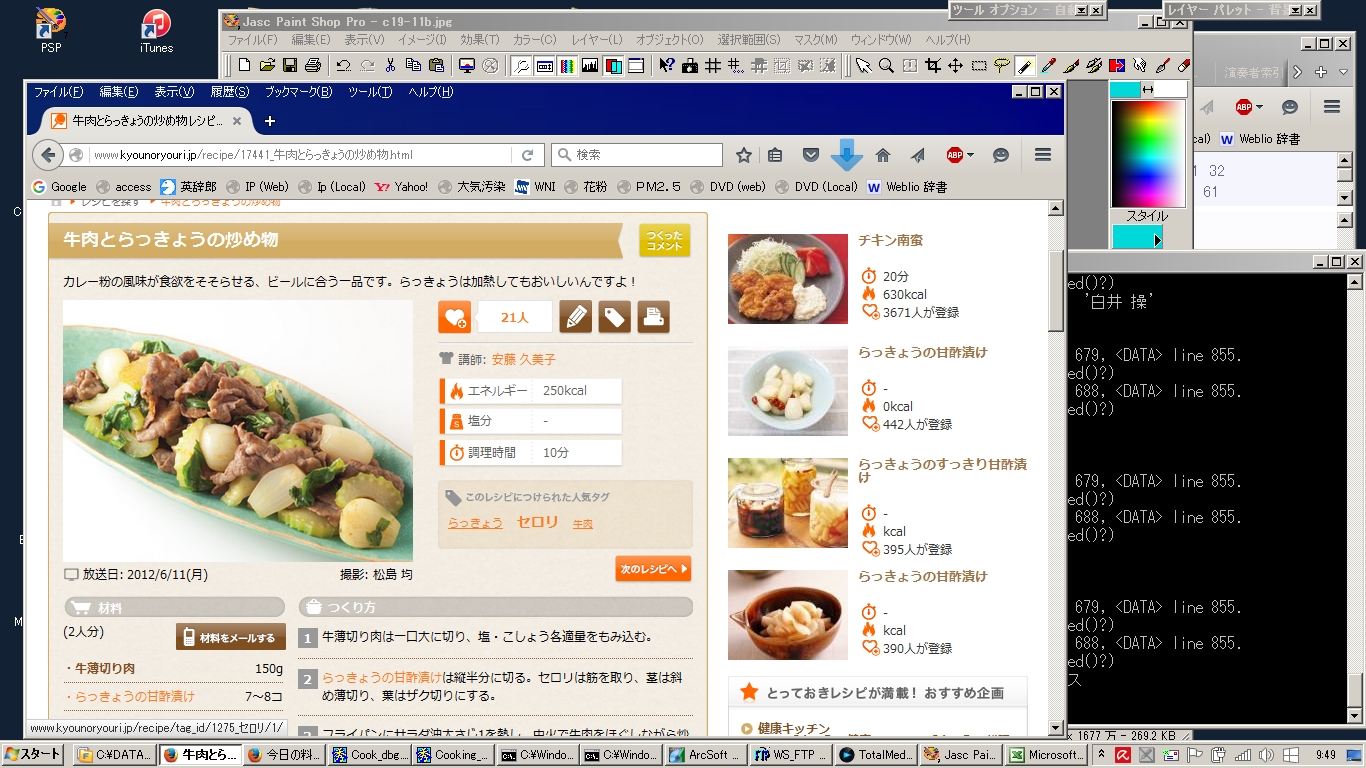Screen dimensions: 1366x768
Task: Click らっきょうの甘酢漬け ingredient link
Action: tap(135, 696)
